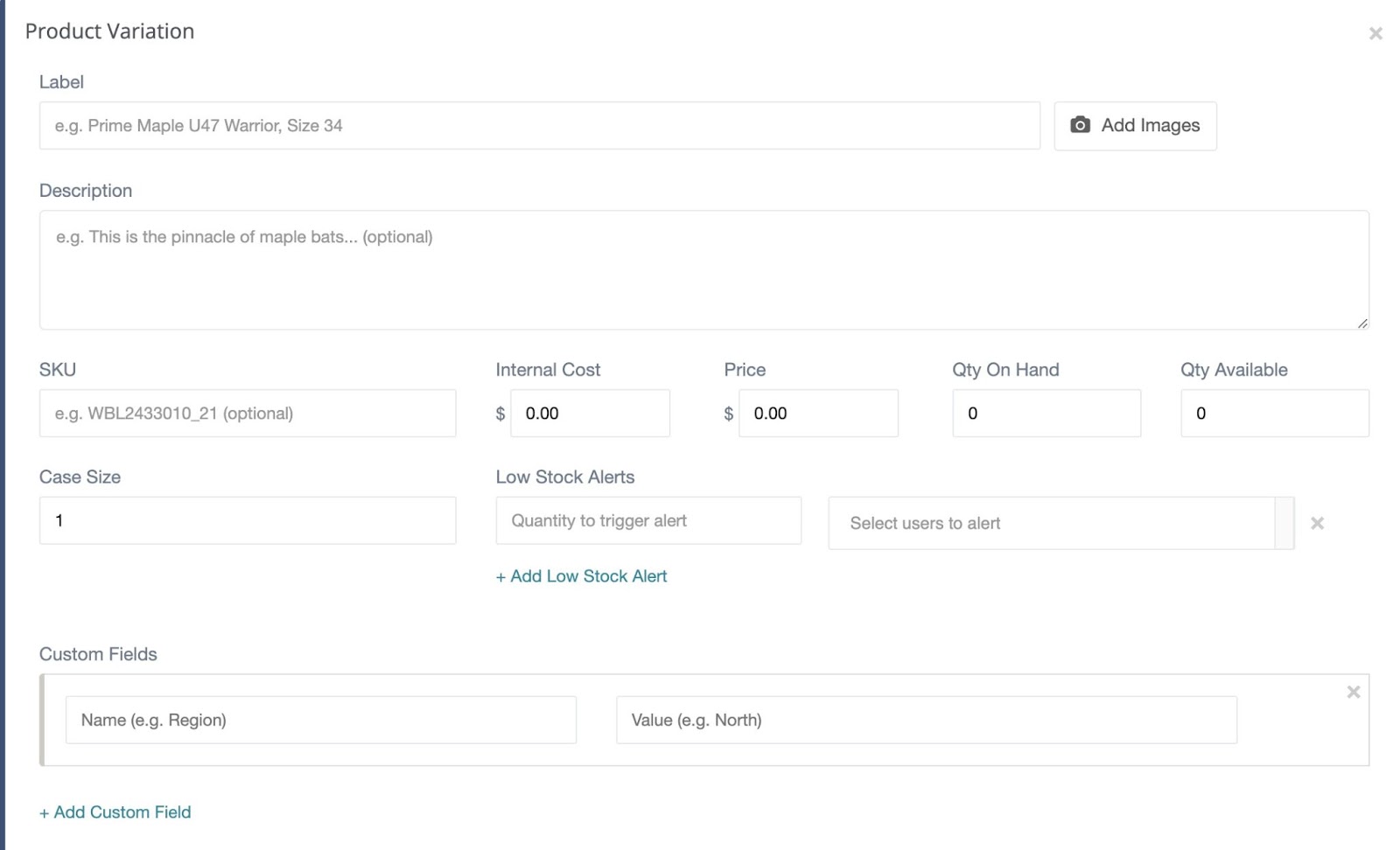Screen dimensions: 1400x850
Task: Click the X to remove the low stock alert row
Action: 1317,523
